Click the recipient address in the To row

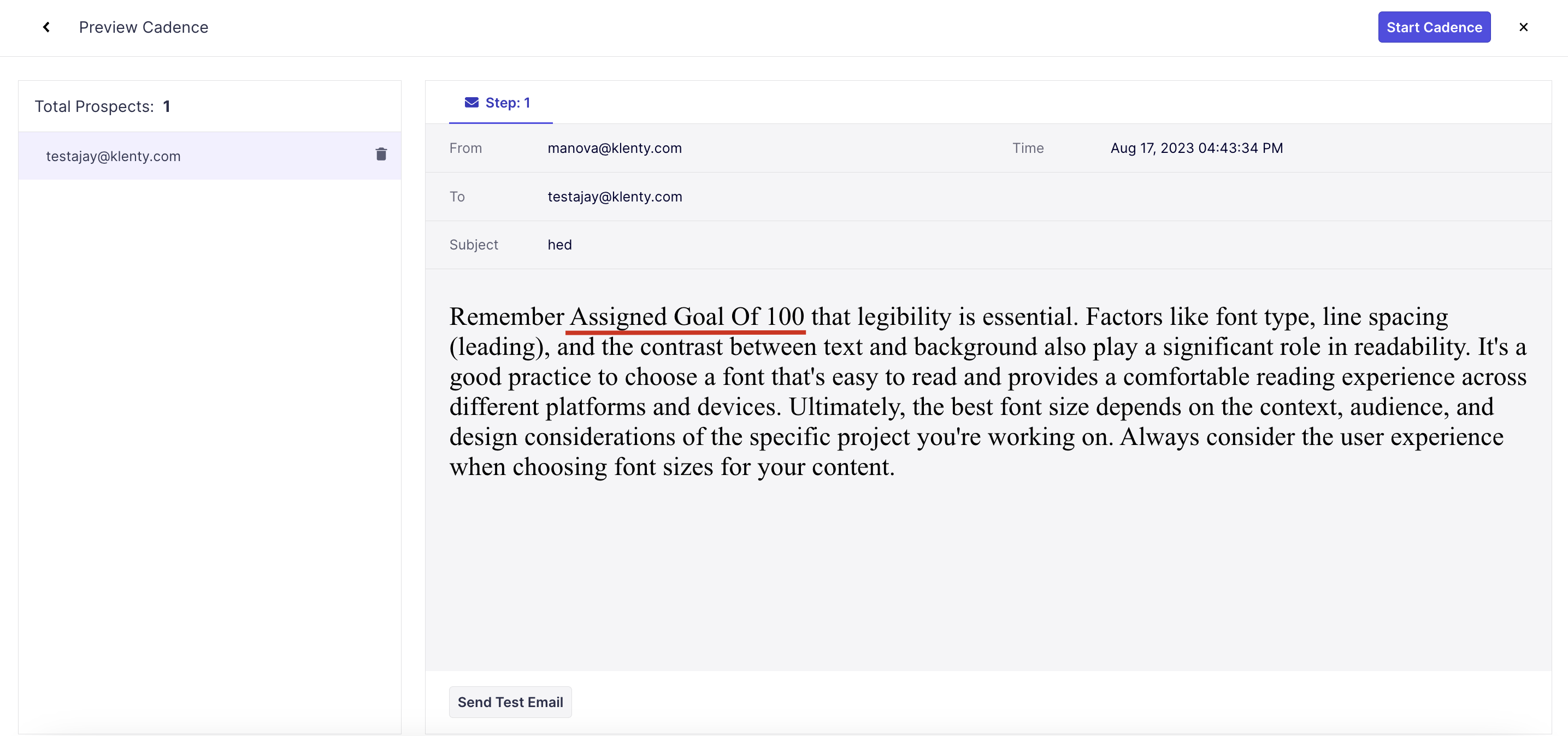coord(614,197)
